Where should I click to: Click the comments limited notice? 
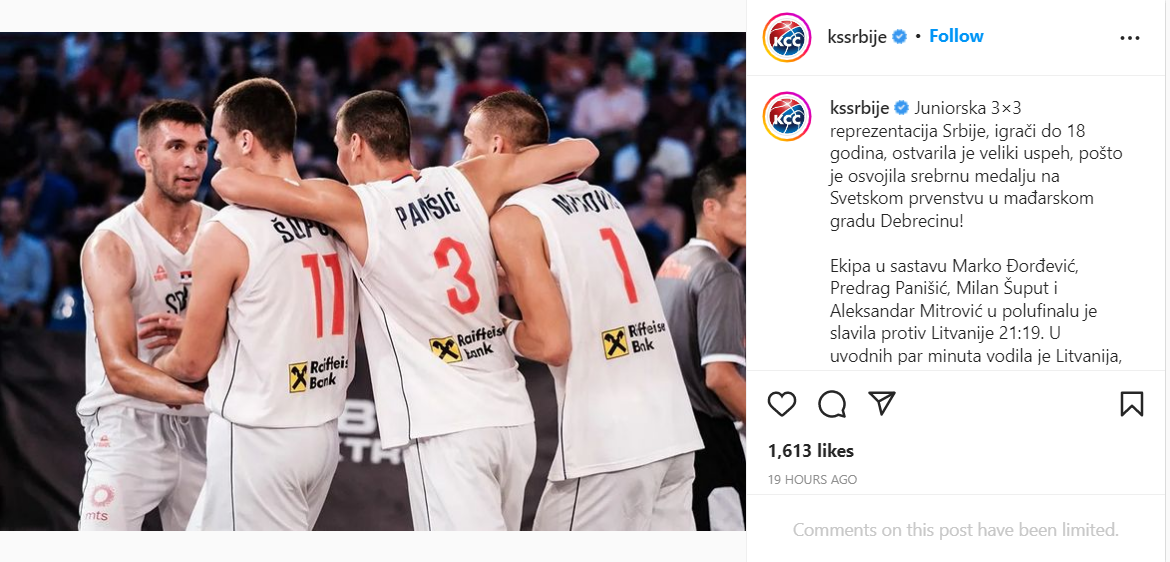[955, 530]
